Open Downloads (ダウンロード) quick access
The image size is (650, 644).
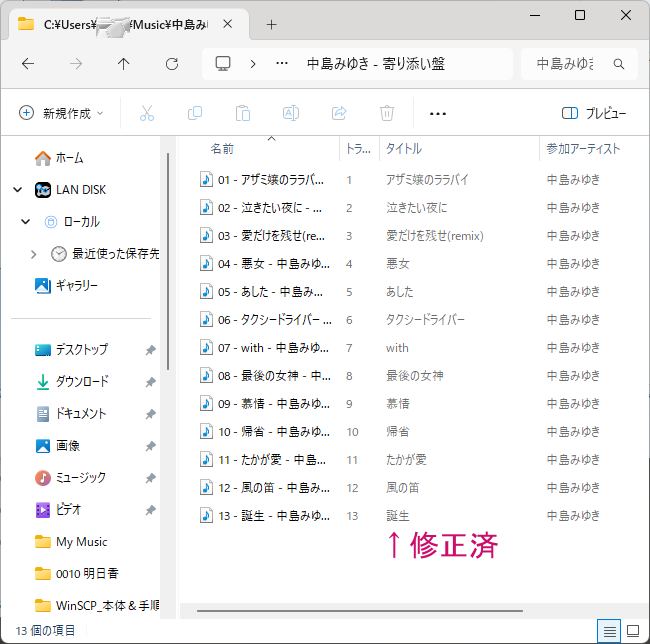(72, 381)
